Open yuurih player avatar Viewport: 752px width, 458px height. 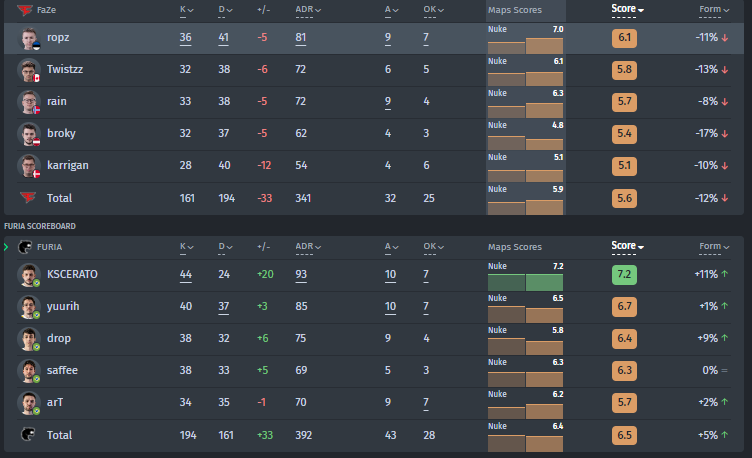tap(29, 307)
